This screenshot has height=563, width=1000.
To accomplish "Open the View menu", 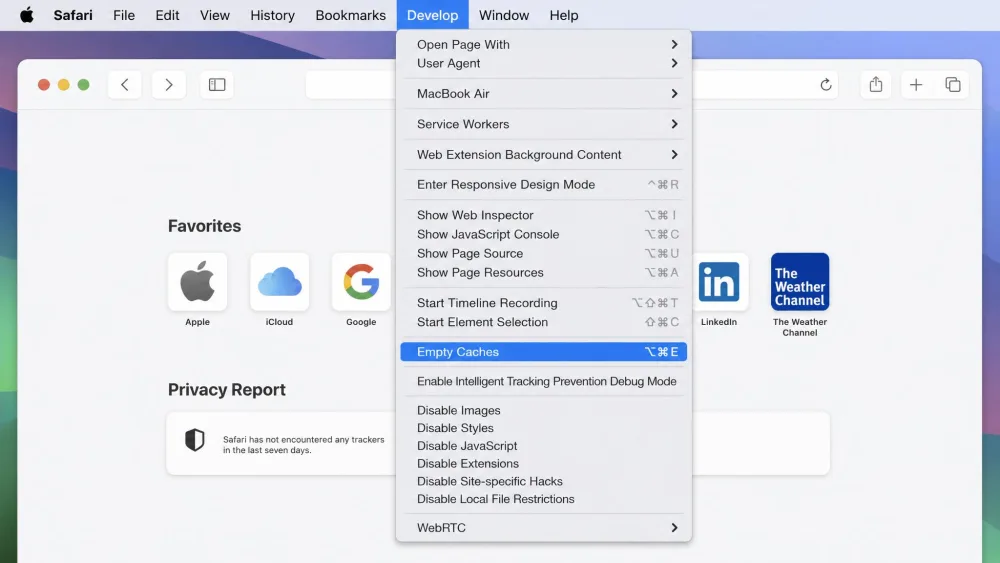I will click(214, 15).
